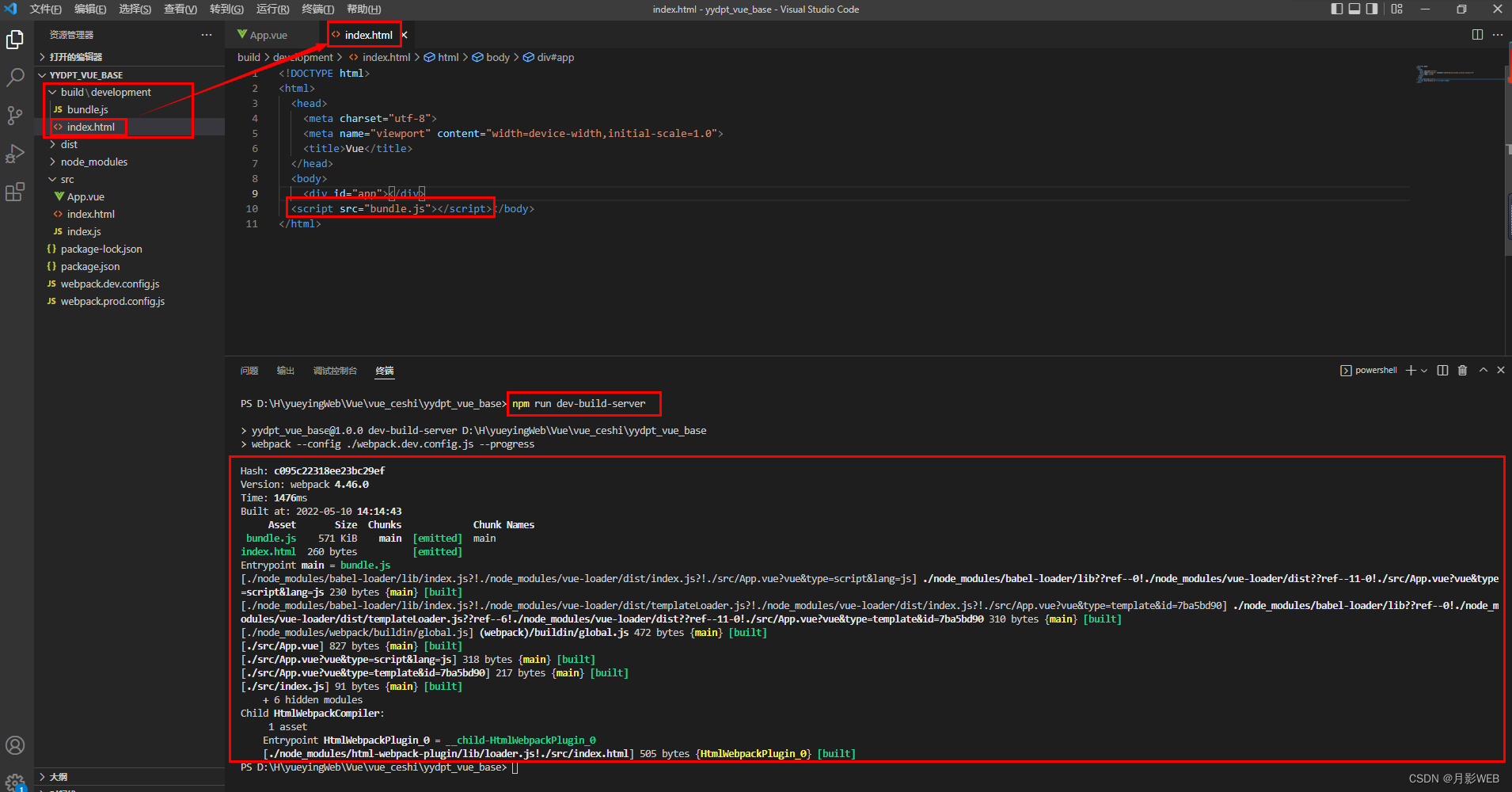
Task: Click the build breadcrumb segment
Action: (249, 57)
